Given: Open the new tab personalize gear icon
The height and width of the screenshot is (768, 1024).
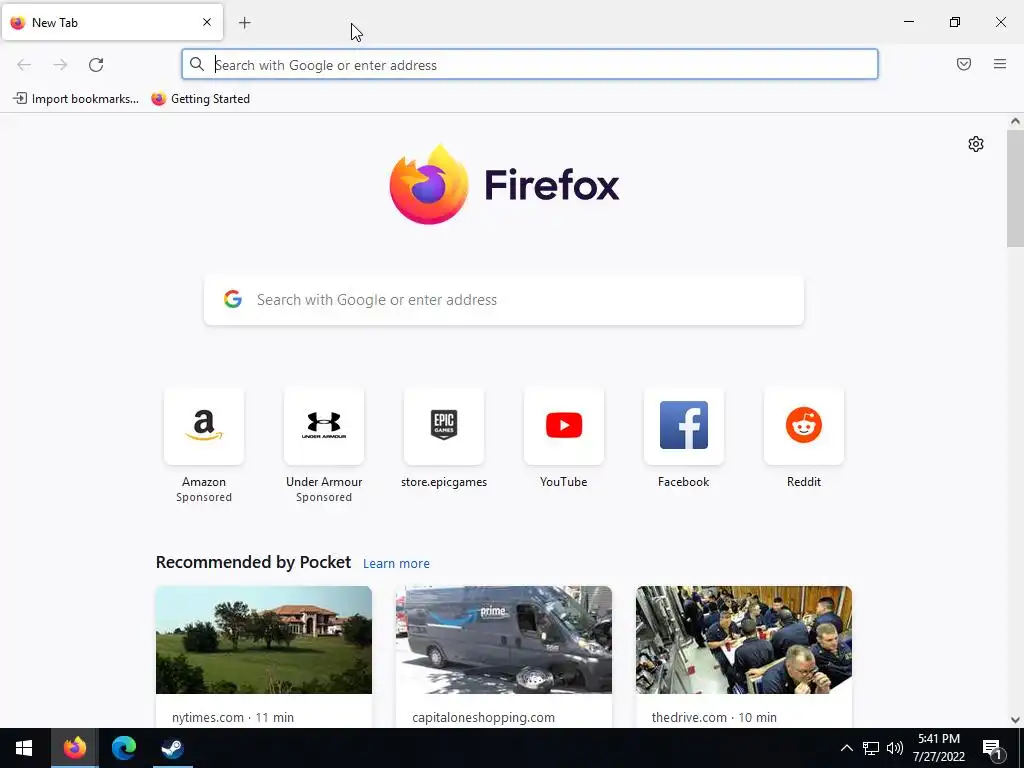Looking at the screenshot, I should [x=976, y=144].
